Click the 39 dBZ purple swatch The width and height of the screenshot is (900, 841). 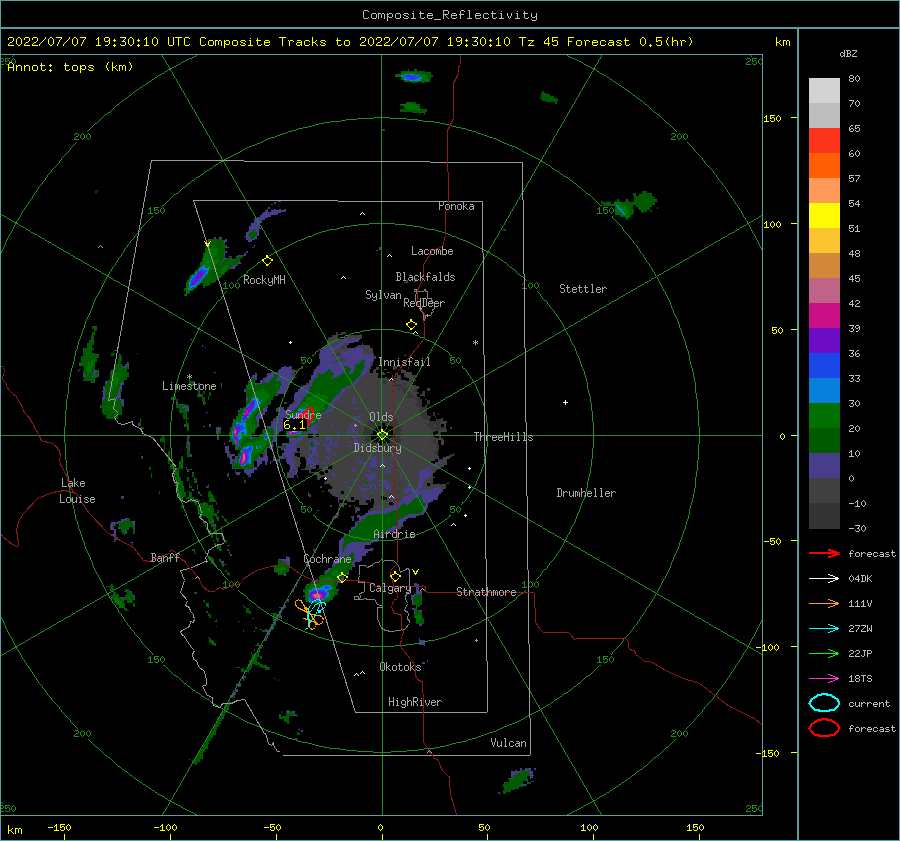tap(824, 340)
